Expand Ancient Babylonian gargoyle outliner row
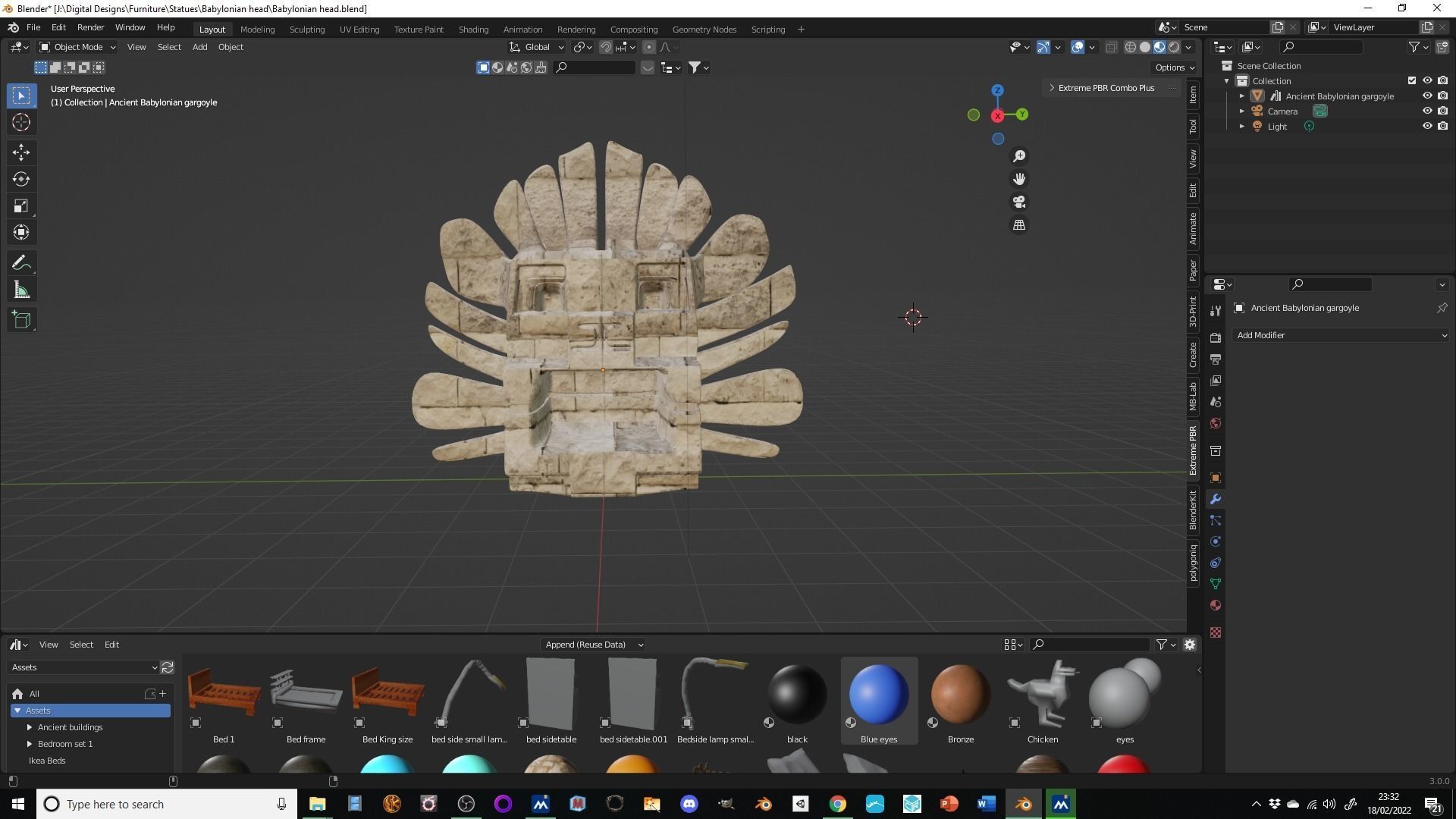This screenshot has width=1456, height=819. click(1241, 96)
